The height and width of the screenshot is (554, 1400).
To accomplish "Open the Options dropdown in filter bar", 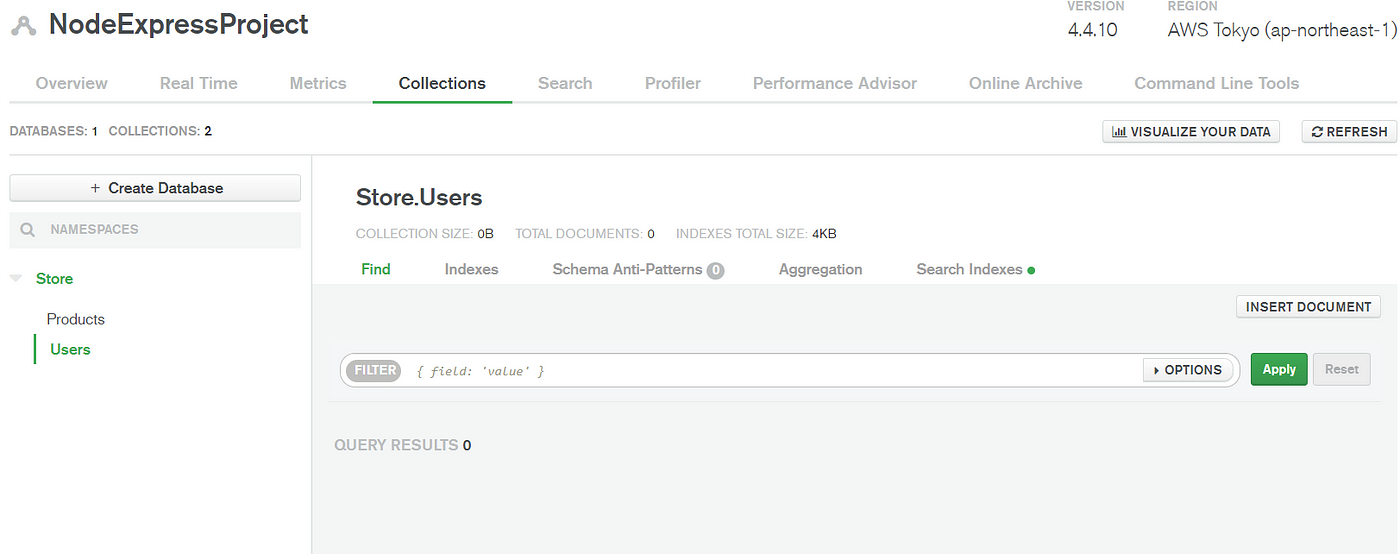I will 1188,370.
